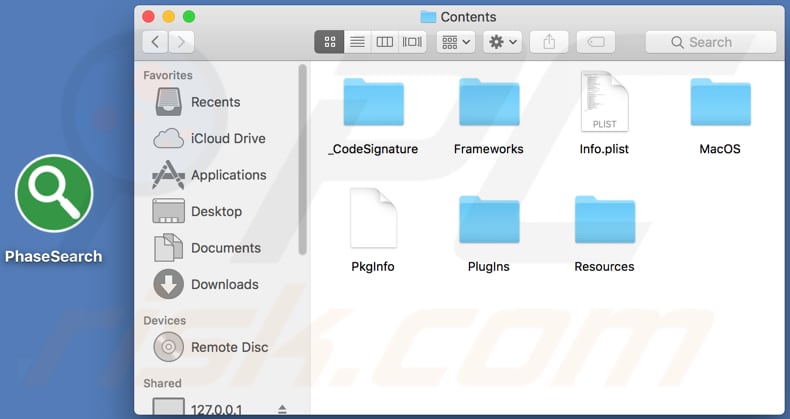Click the Search field
790x419 pixels.
click(710, 42)
